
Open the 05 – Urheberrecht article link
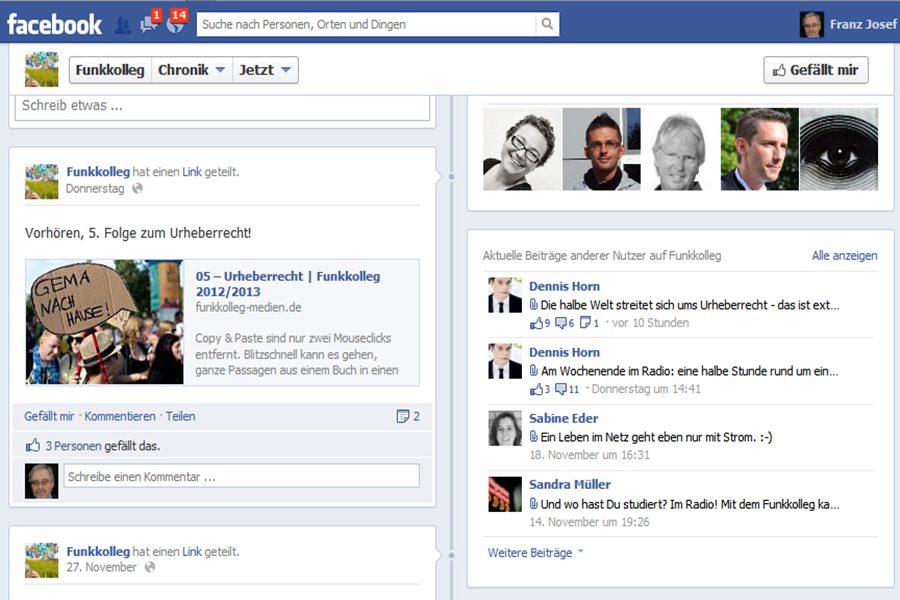(x=288, y=284)
